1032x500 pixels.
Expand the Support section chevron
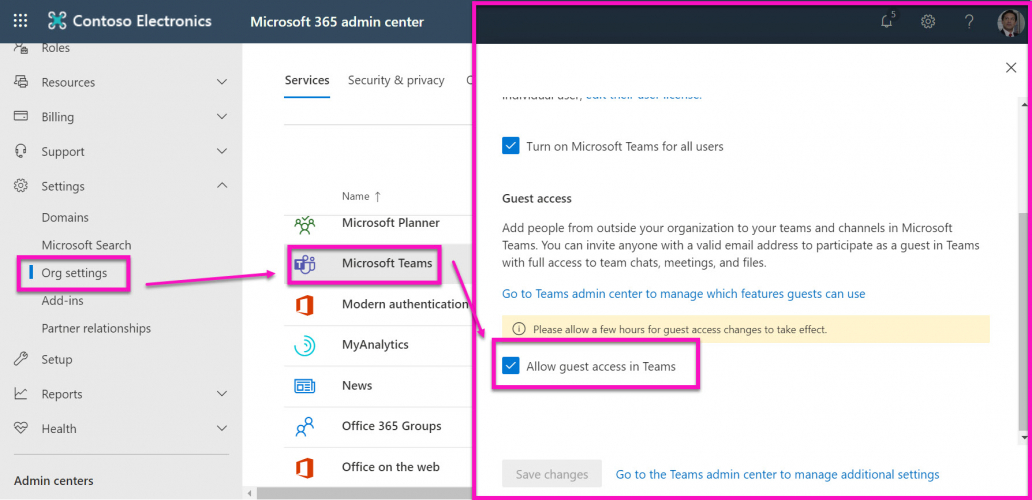click(222, 151)
